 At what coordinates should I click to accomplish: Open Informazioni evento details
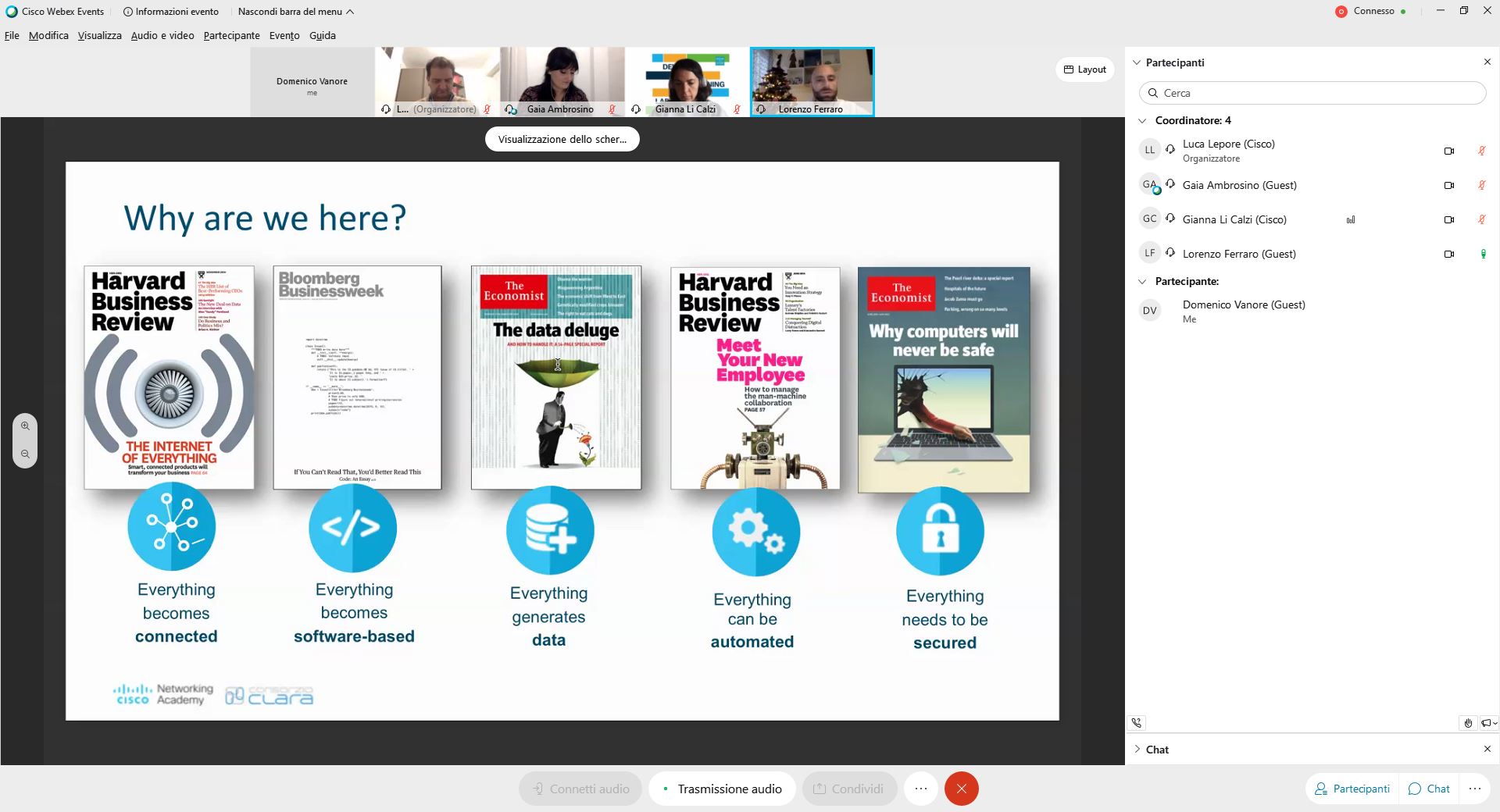tap(170, 12)
